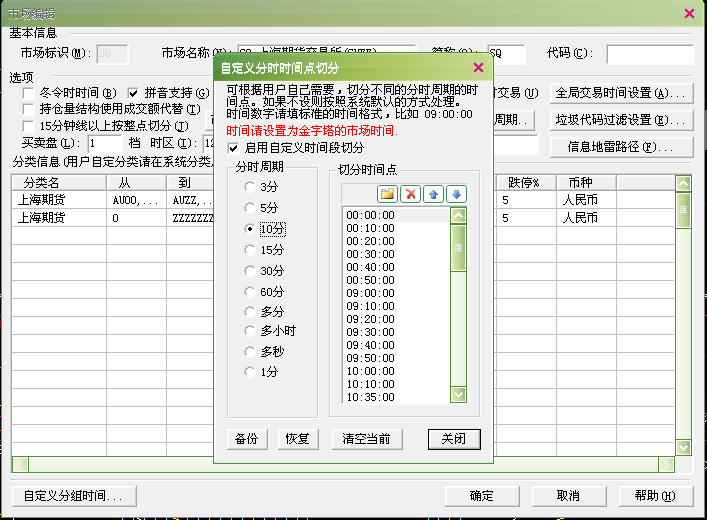Select the 多小时 period radio button

coord(250,331)
